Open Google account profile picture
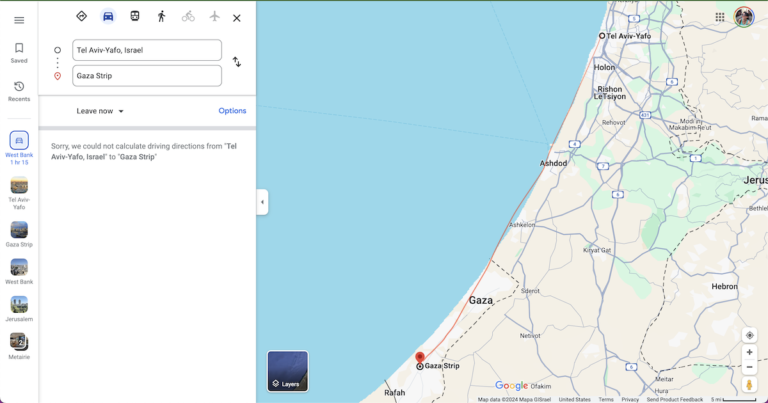This screenshot has height=403, width=768. click(x=744, y=17)
